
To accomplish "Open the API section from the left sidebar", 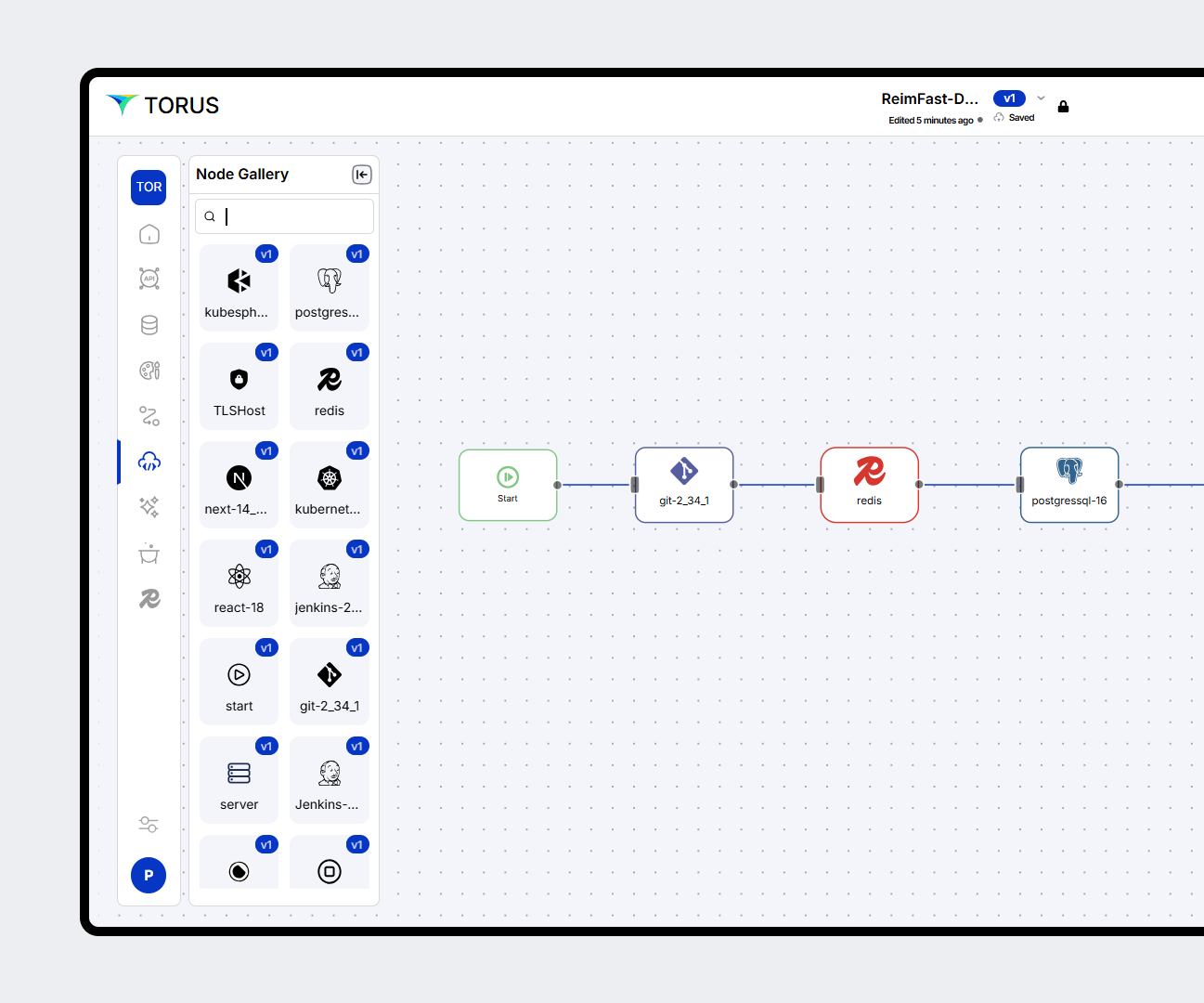I will click(x=149, y=279).
